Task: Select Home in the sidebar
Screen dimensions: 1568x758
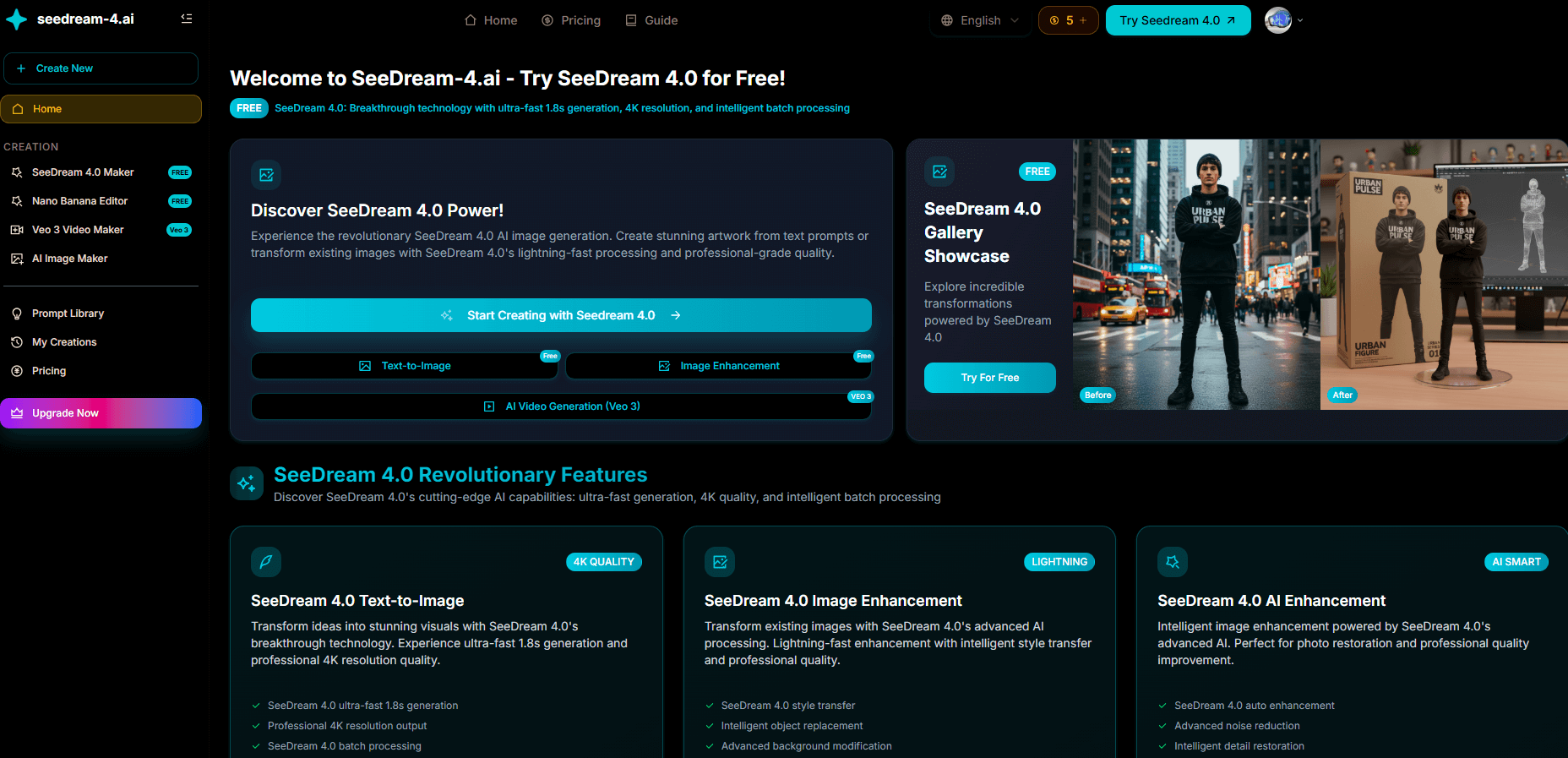Action: point(101,109)
